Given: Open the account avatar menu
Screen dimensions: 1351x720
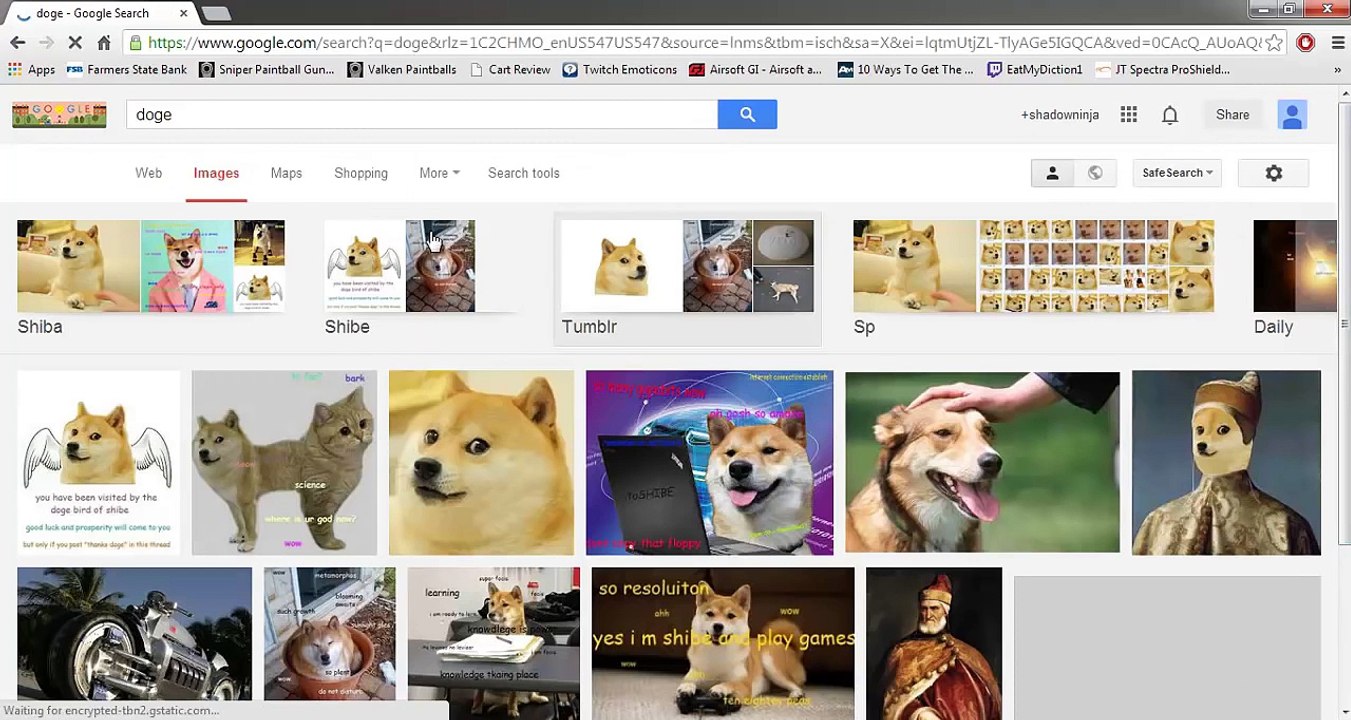Looking at the screenshot, I should click(1292, 115).
